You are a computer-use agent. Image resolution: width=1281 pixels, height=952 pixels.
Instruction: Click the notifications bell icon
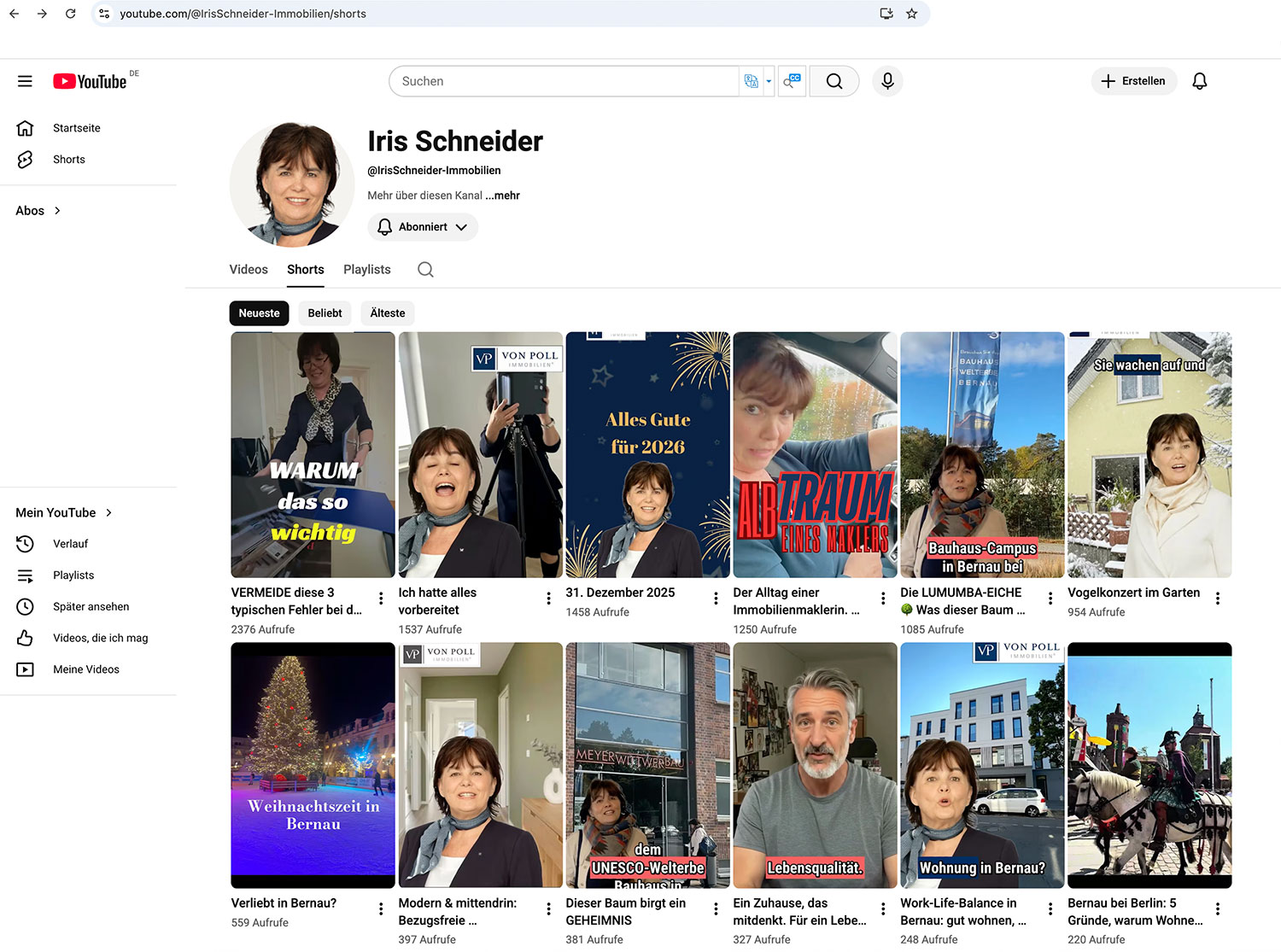pos(1199,81)
